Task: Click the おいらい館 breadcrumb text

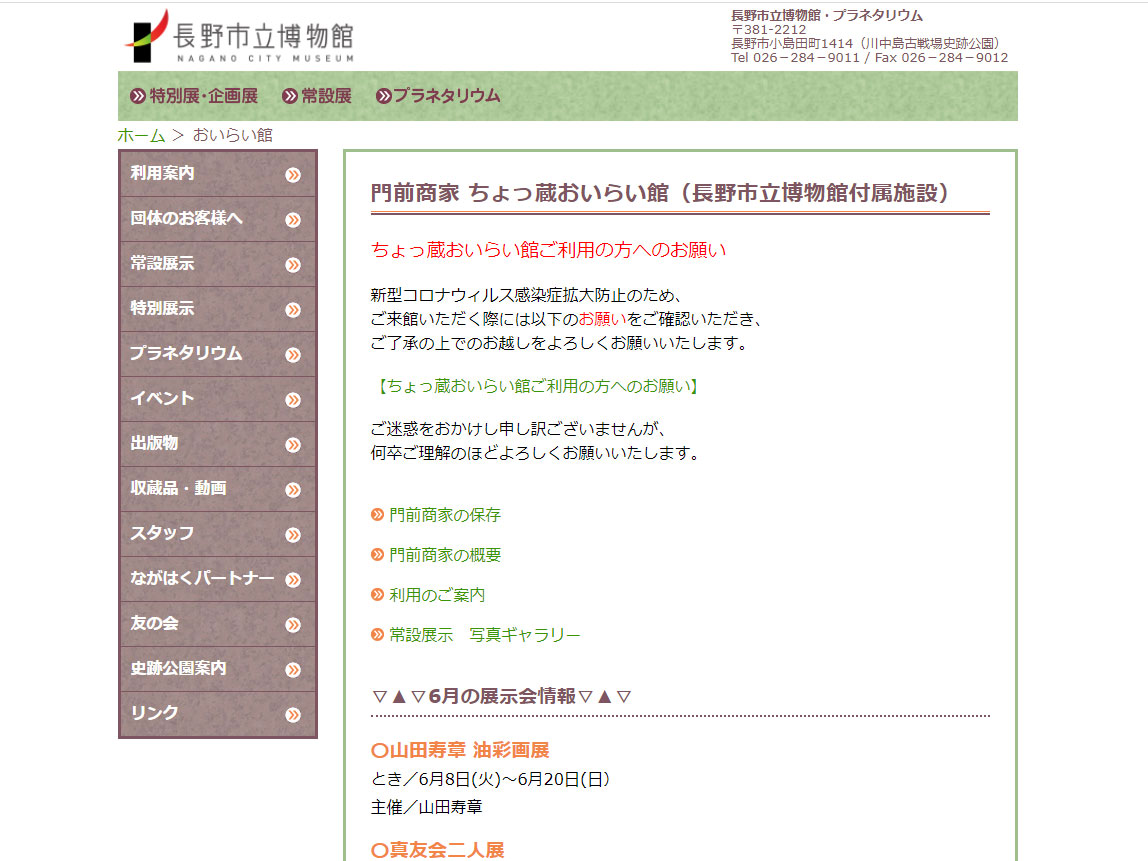Action: (x=233, y=135)
